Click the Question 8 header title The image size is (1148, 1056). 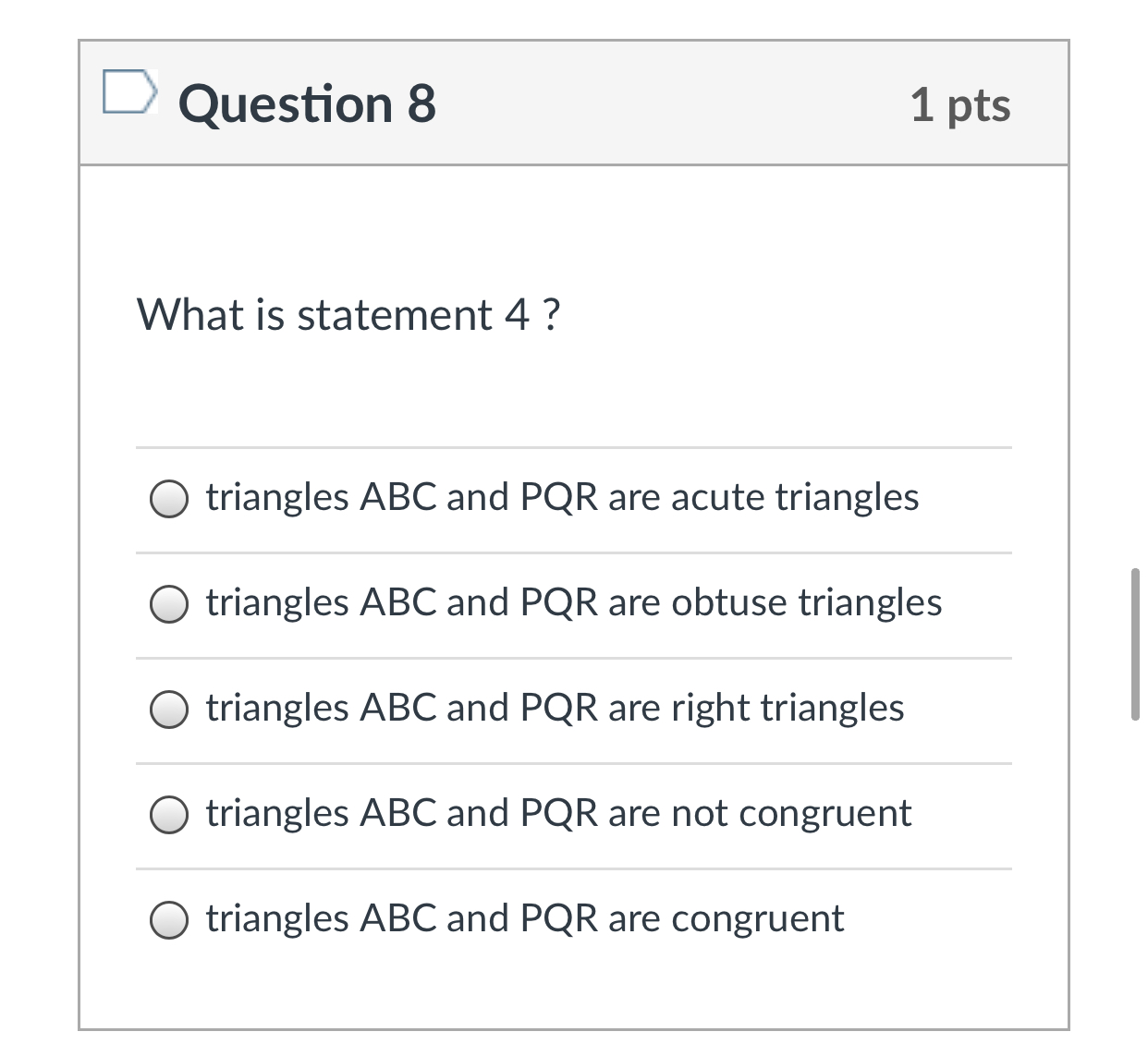pos(308,103)
